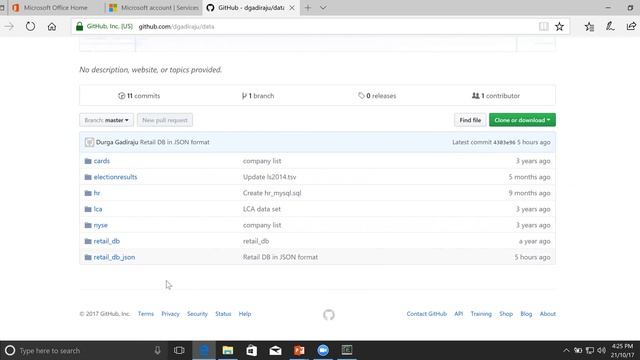Click the Windows search box

pos(84,351)
